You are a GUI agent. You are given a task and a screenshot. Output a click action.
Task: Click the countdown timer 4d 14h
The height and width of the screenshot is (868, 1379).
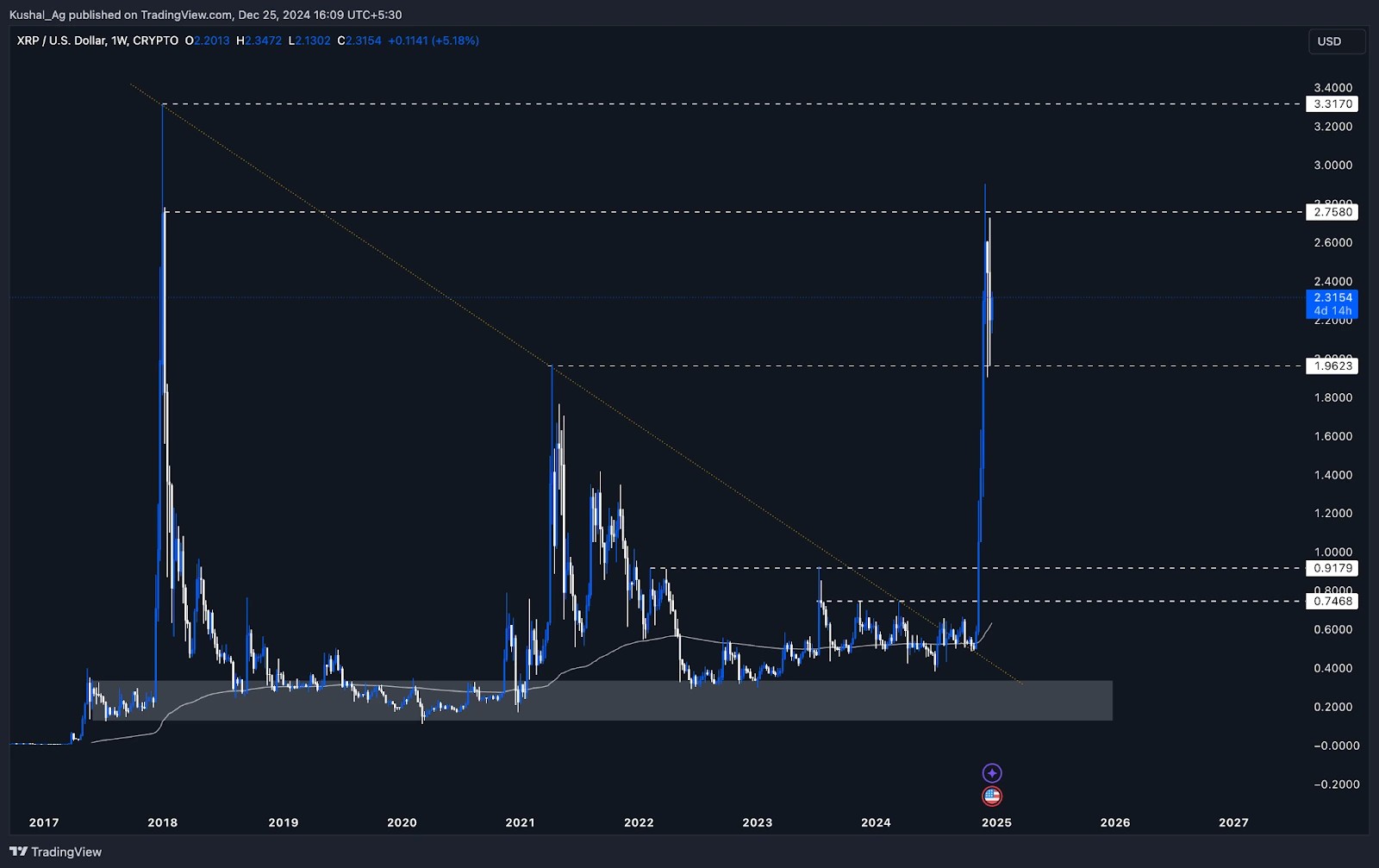(1332, 312)
